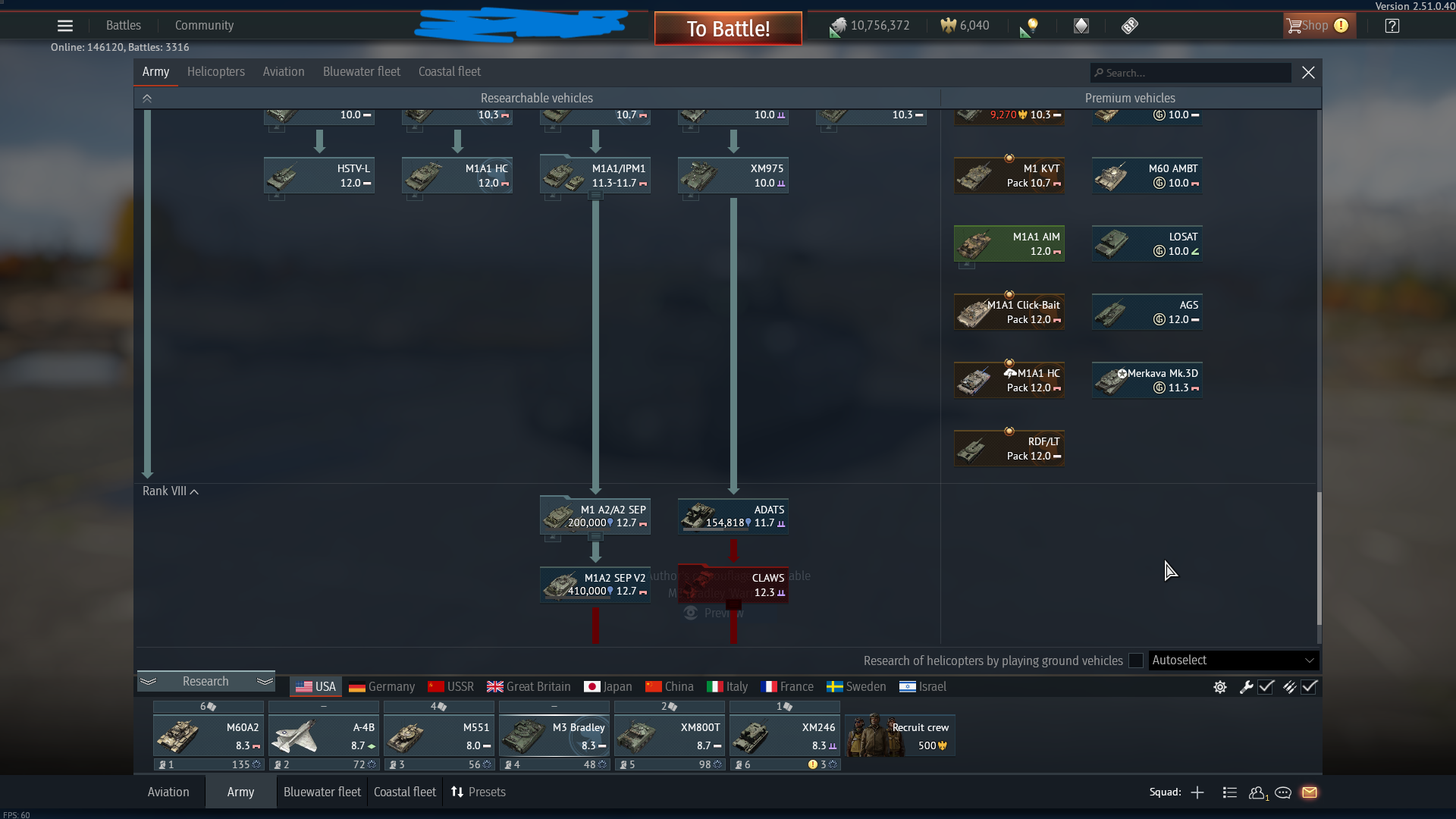This screenshot has width=1456, height=819.
Task: Open the friends contacts icon
Action: click(1257, 792)
